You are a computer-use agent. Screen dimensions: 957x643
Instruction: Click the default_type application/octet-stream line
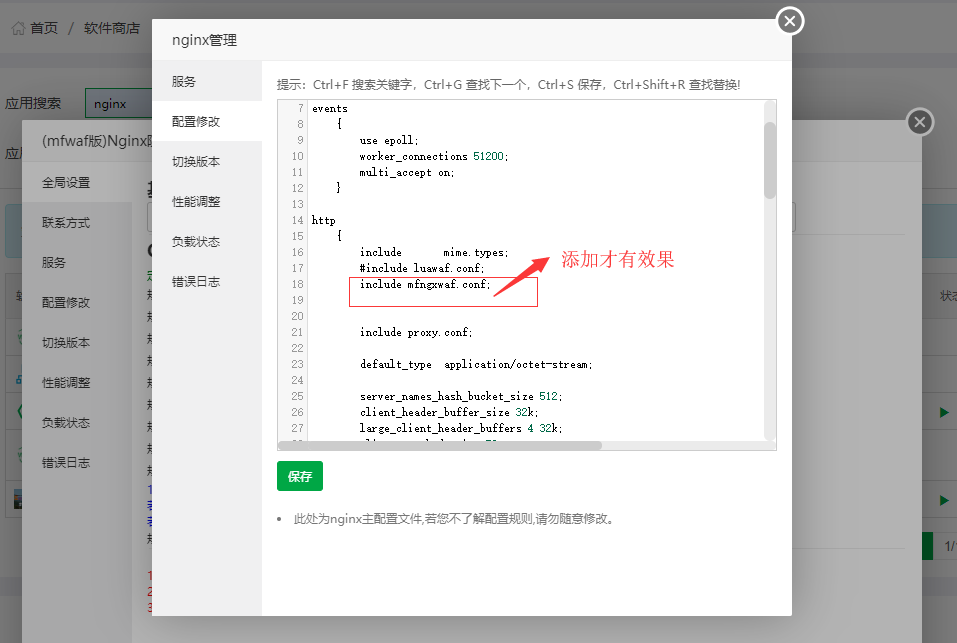pyautogui.click(x=476, y=364)
